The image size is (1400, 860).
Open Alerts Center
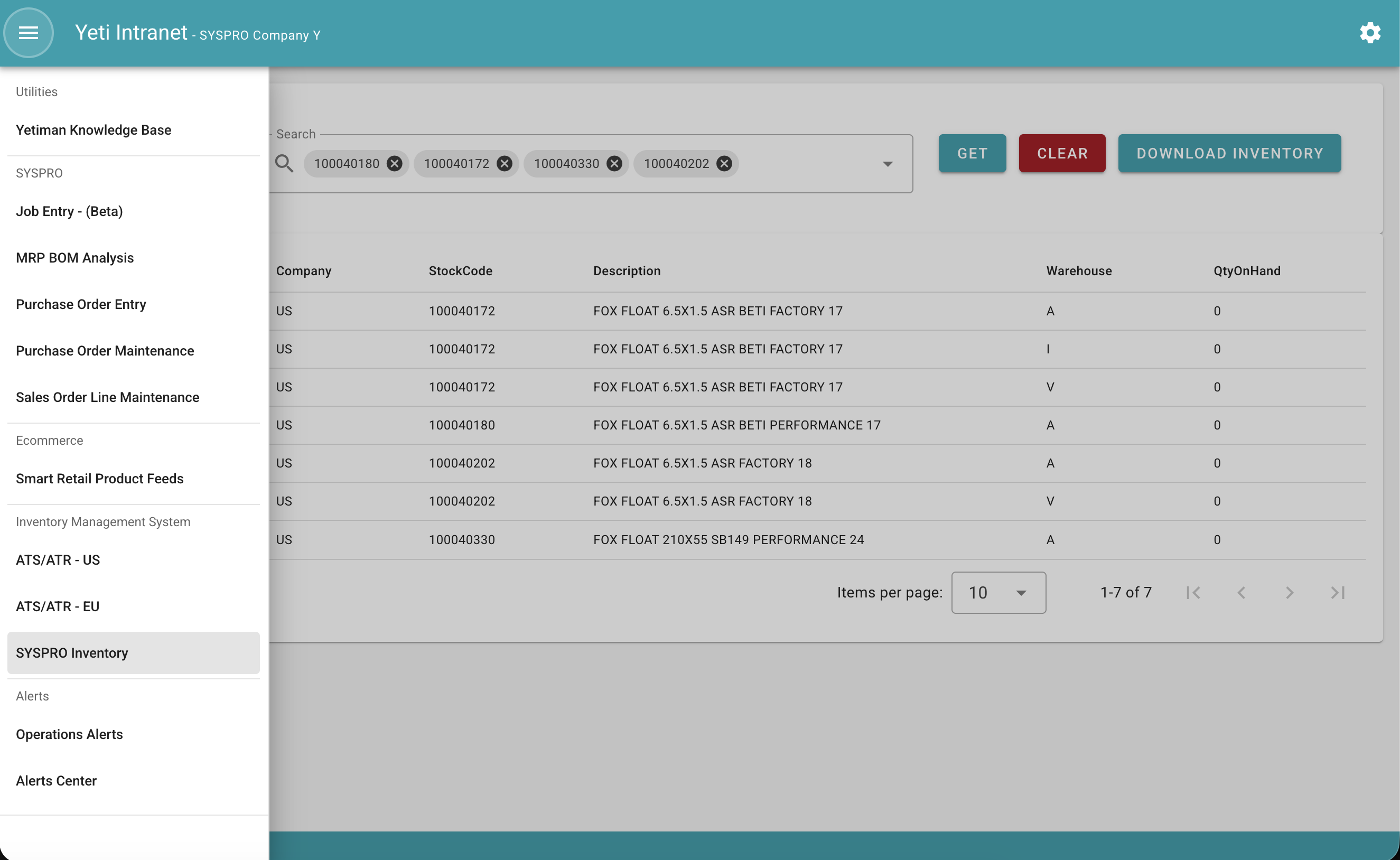(x=134, y=781)
